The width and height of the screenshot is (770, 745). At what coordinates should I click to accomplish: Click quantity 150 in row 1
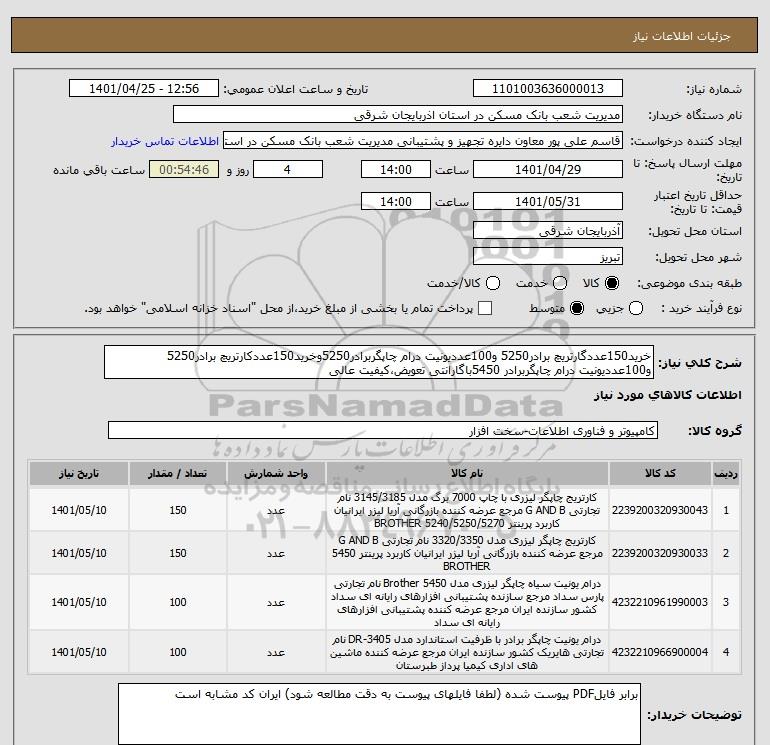178,510
